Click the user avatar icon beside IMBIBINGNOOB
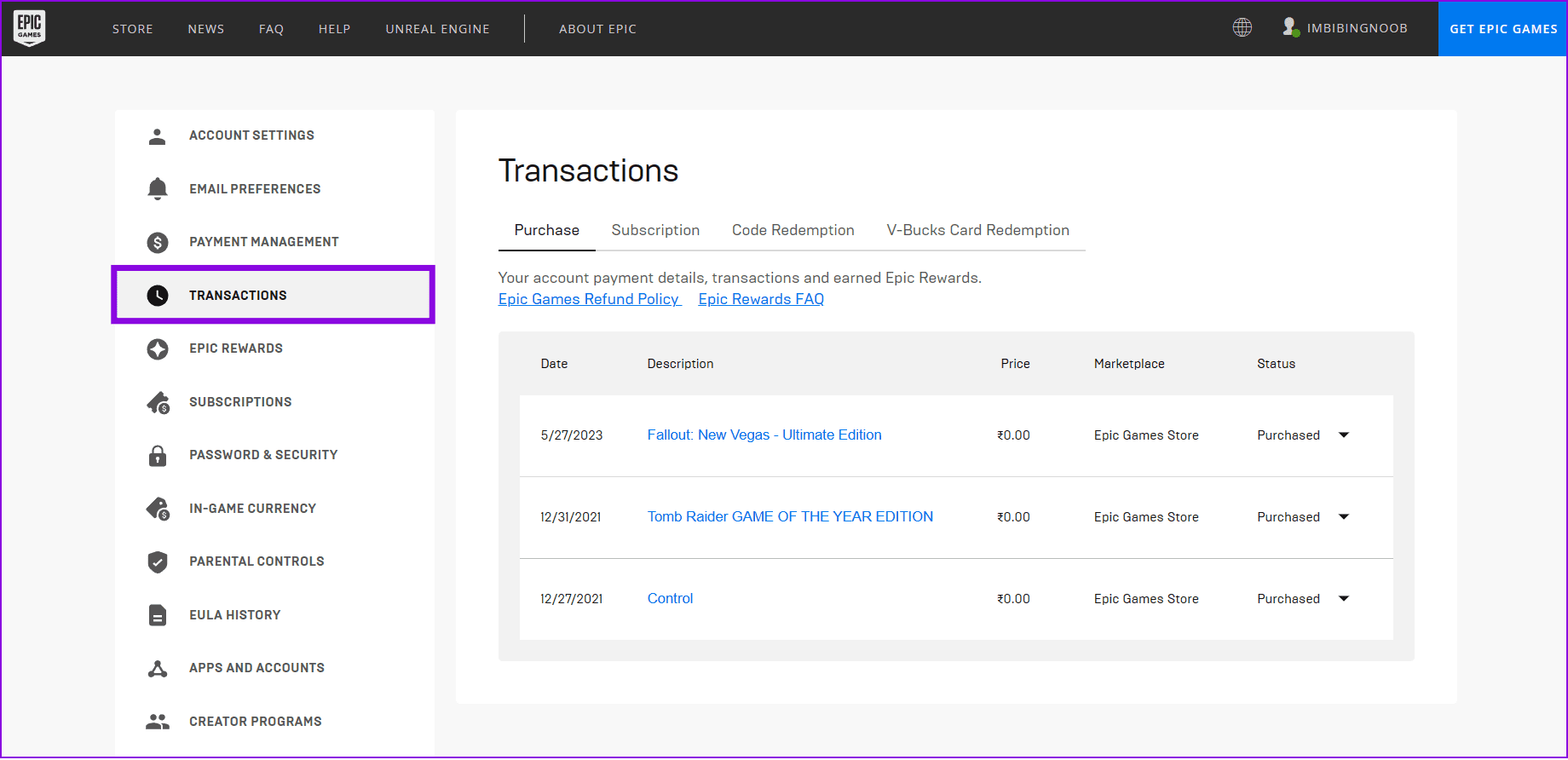The width and height of the screenshot is (1568, 760). click(1290, 27)
